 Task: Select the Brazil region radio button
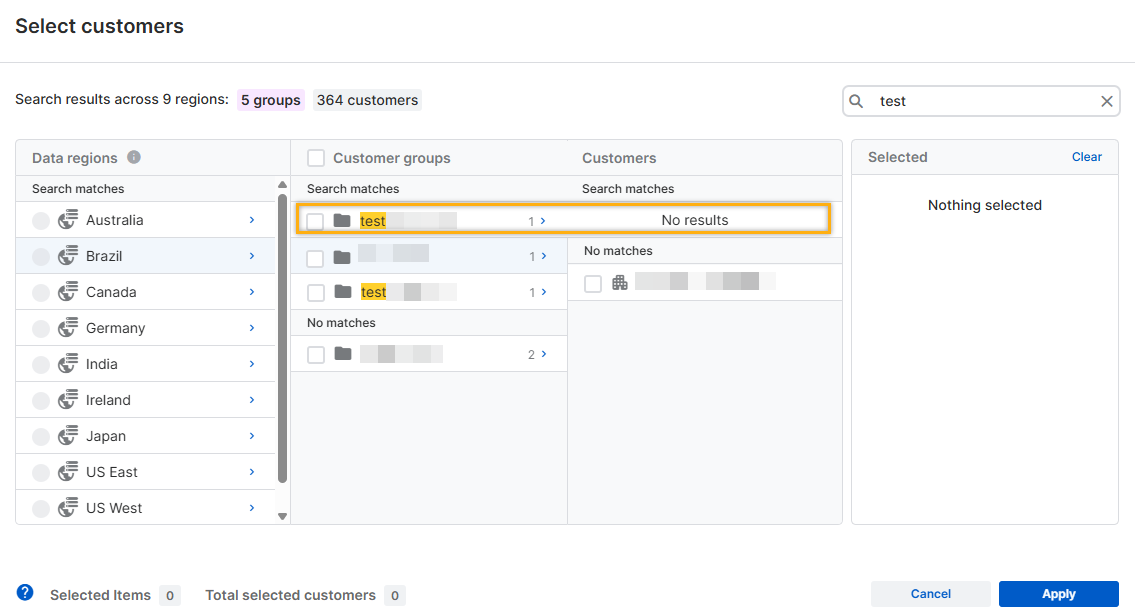[41, 257]
